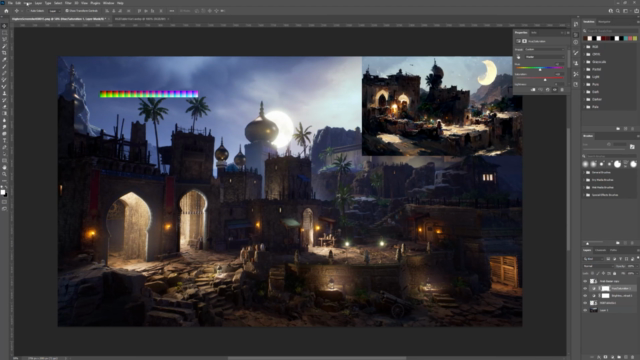
Task: Hide the Layer 1 layer
Action: point(585,310)
